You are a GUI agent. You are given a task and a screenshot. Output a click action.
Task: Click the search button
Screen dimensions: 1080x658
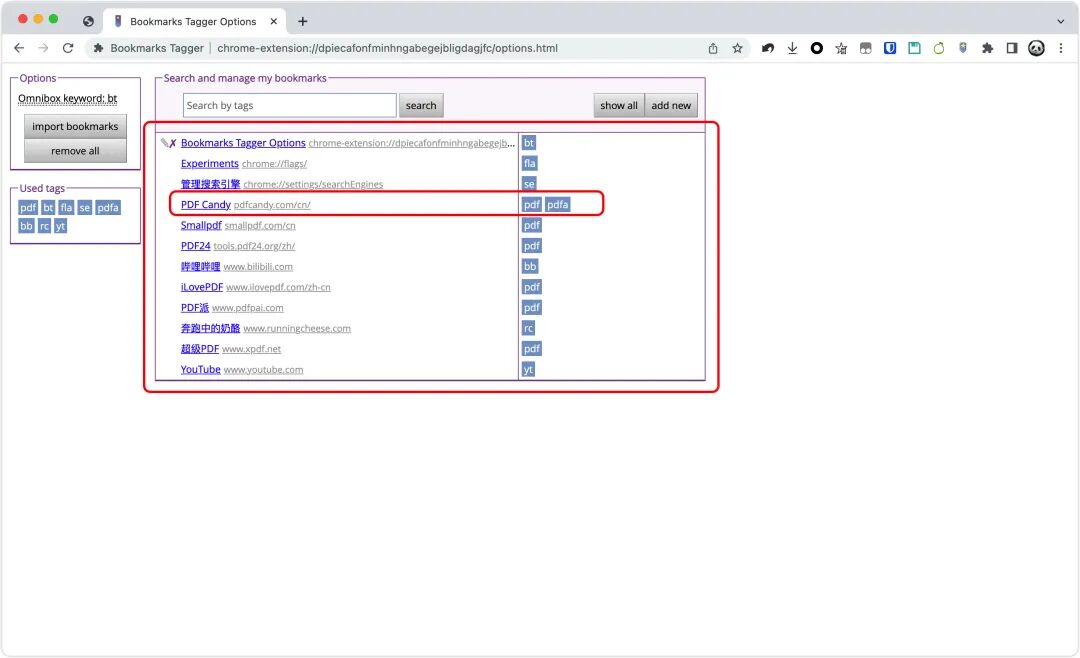421,105
